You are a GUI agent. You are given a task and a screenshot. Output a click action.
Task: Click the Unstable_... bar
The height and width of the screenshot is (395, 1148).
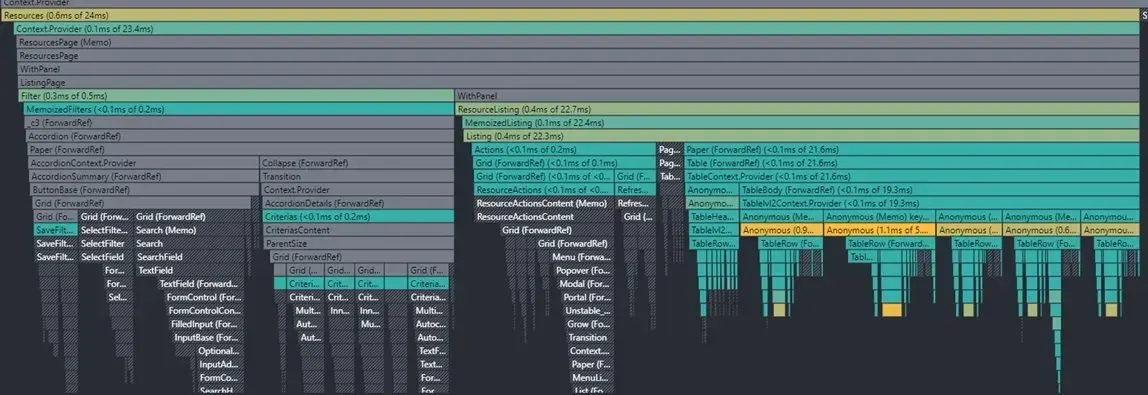coord(588,310)
